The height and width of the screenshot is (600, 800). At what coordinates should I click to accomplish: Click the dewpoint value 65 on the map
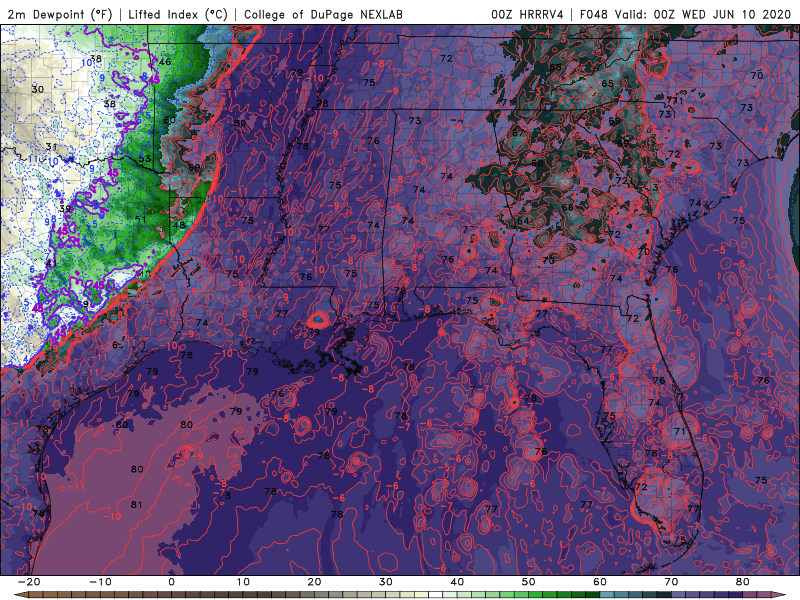coord(608,84)
